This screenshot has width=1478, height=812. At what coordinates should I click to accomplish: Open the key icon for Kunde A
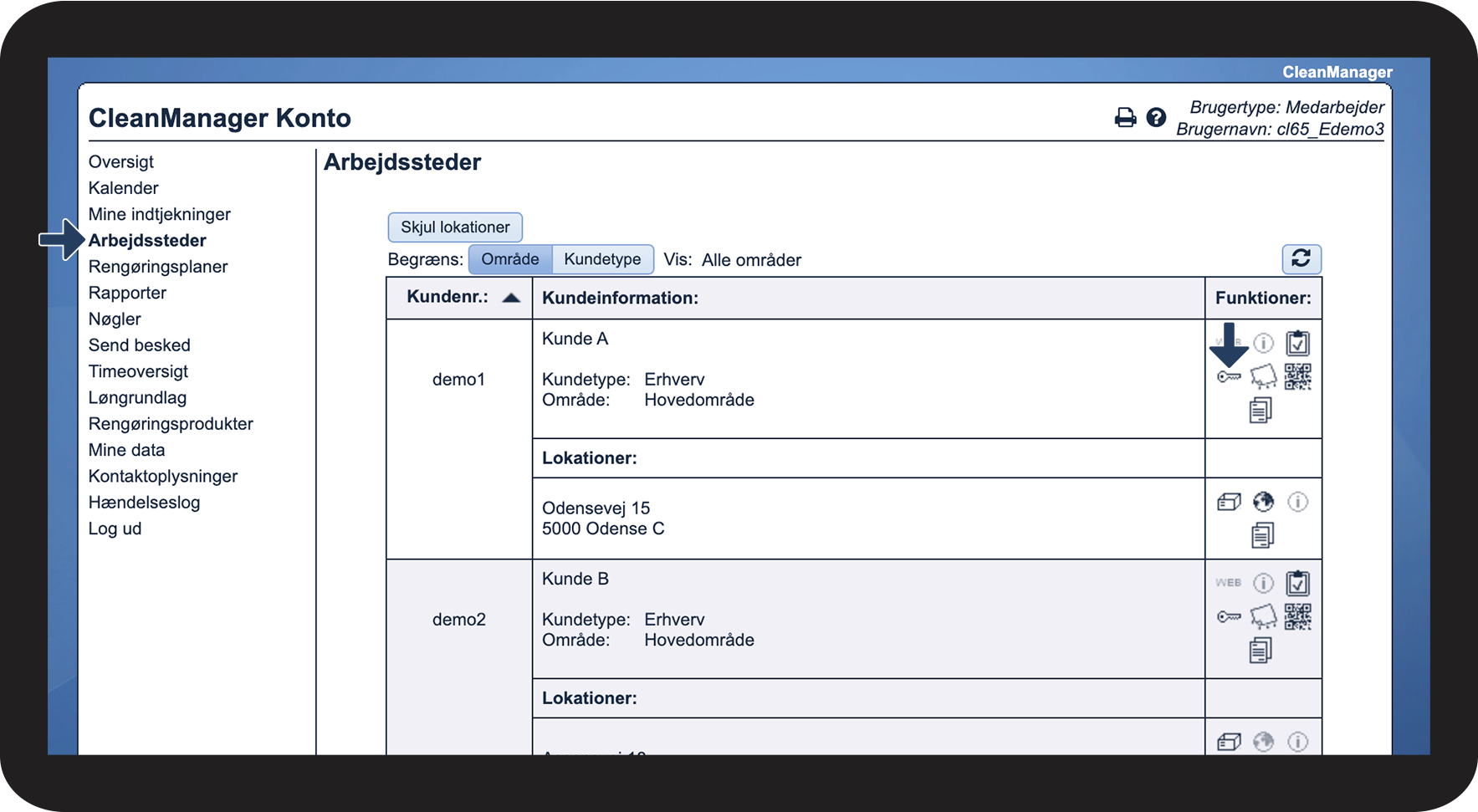[x=1229, y=377]
